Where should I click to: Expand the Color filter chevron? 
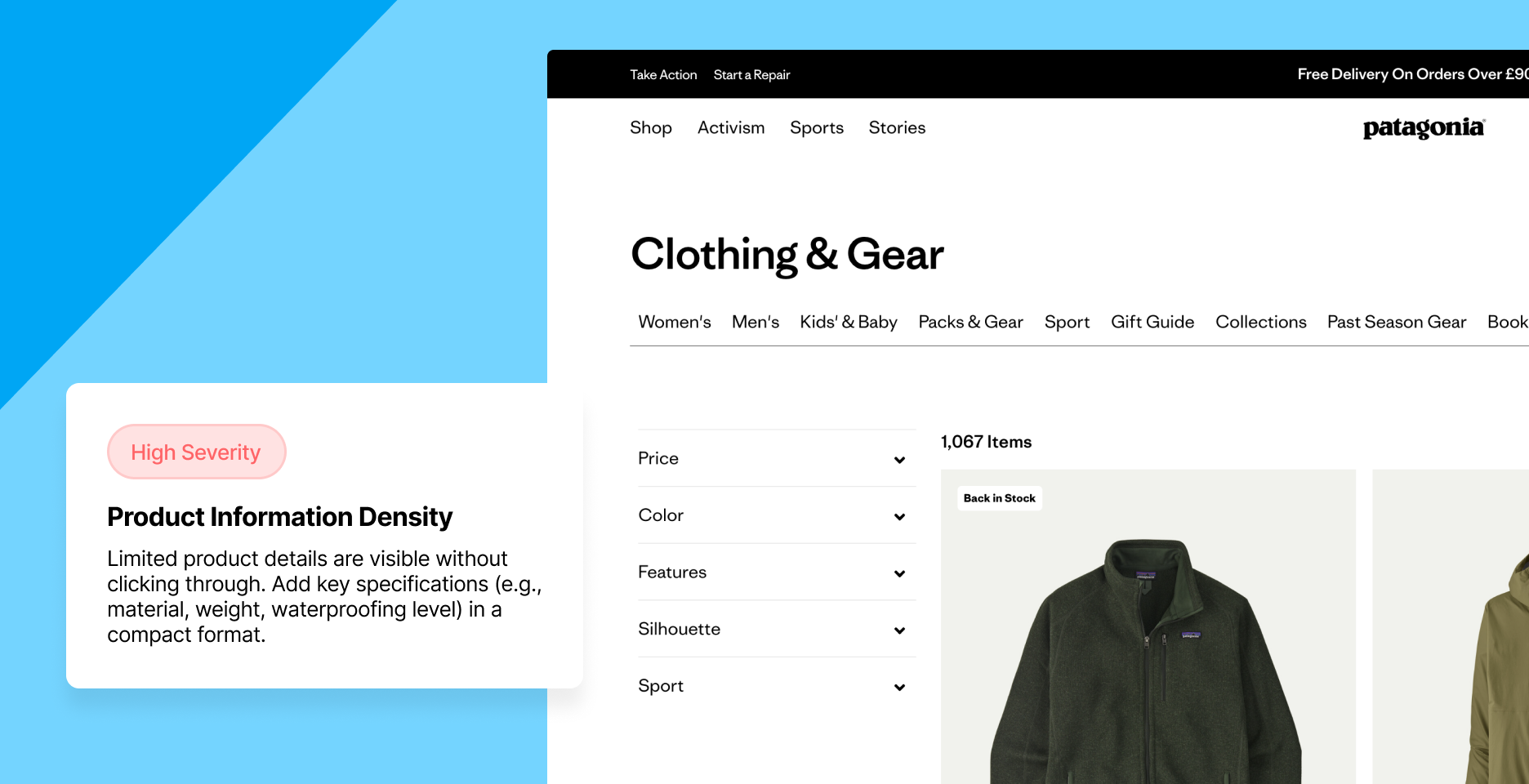(x=899, y=516)
